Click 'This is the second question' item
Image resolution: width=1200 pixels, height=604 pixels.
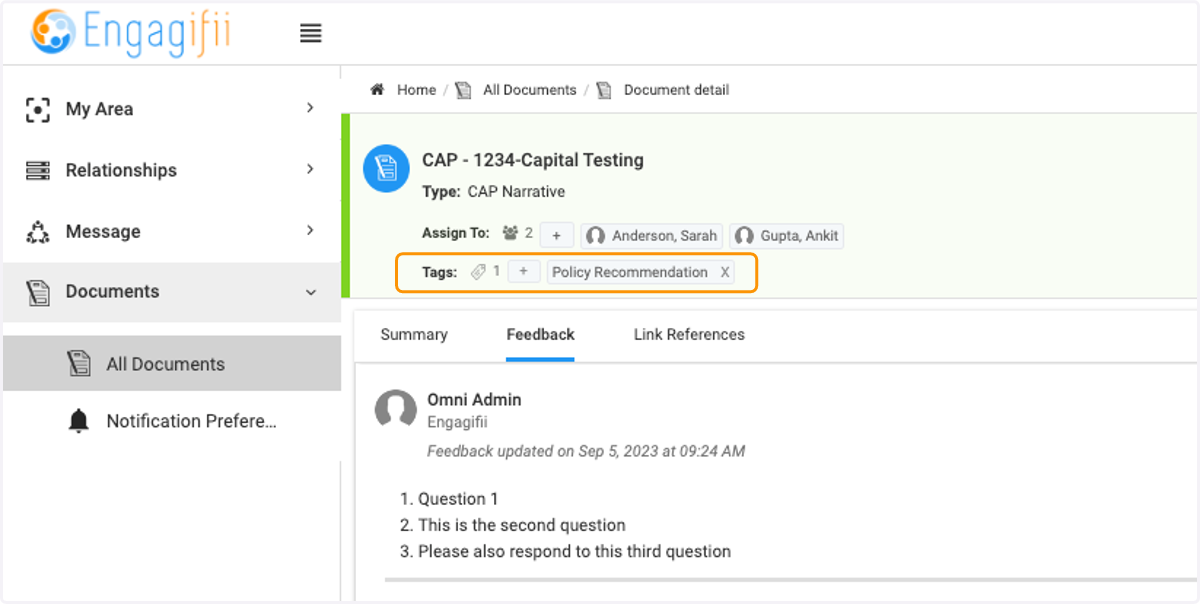coord(522,525)
